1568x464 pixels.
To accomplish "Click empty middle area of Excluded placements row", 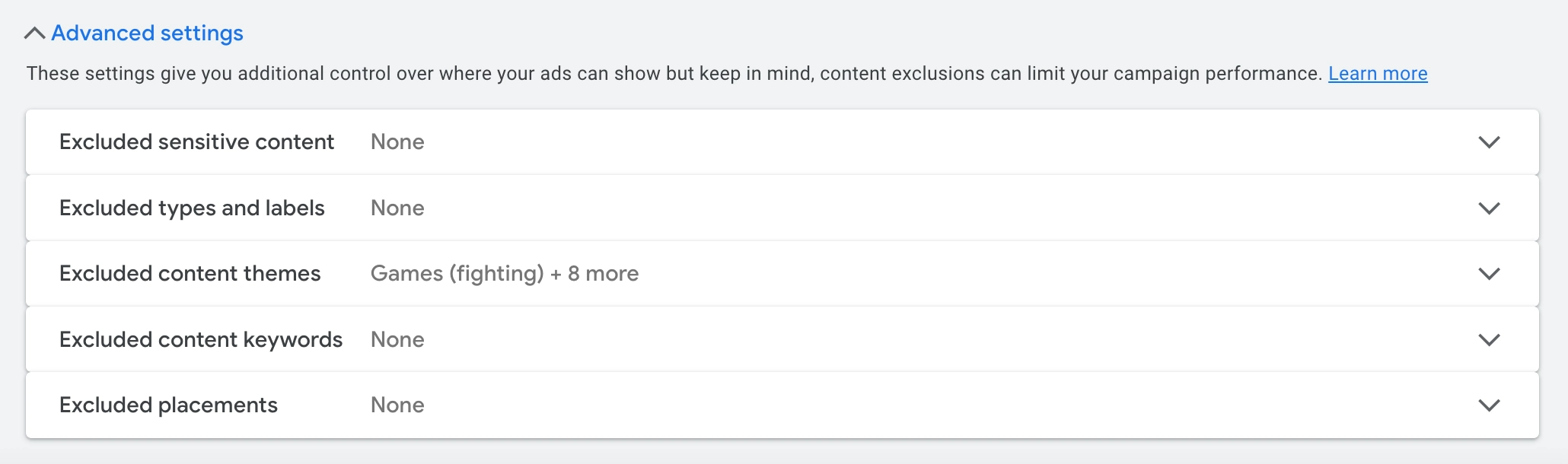I will pyautogui.click(x=913, y=405).
